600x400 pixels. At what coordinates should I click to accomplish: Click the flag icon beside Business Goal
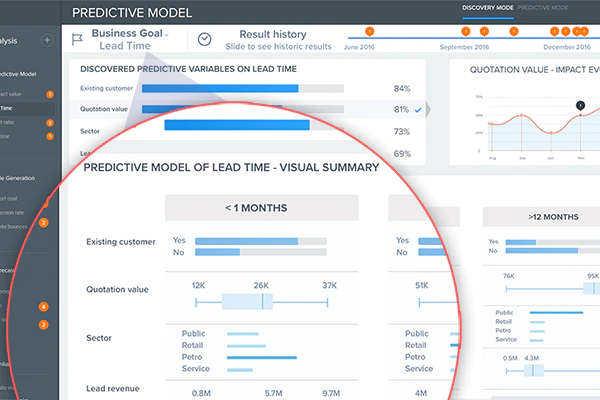point(77,39)
